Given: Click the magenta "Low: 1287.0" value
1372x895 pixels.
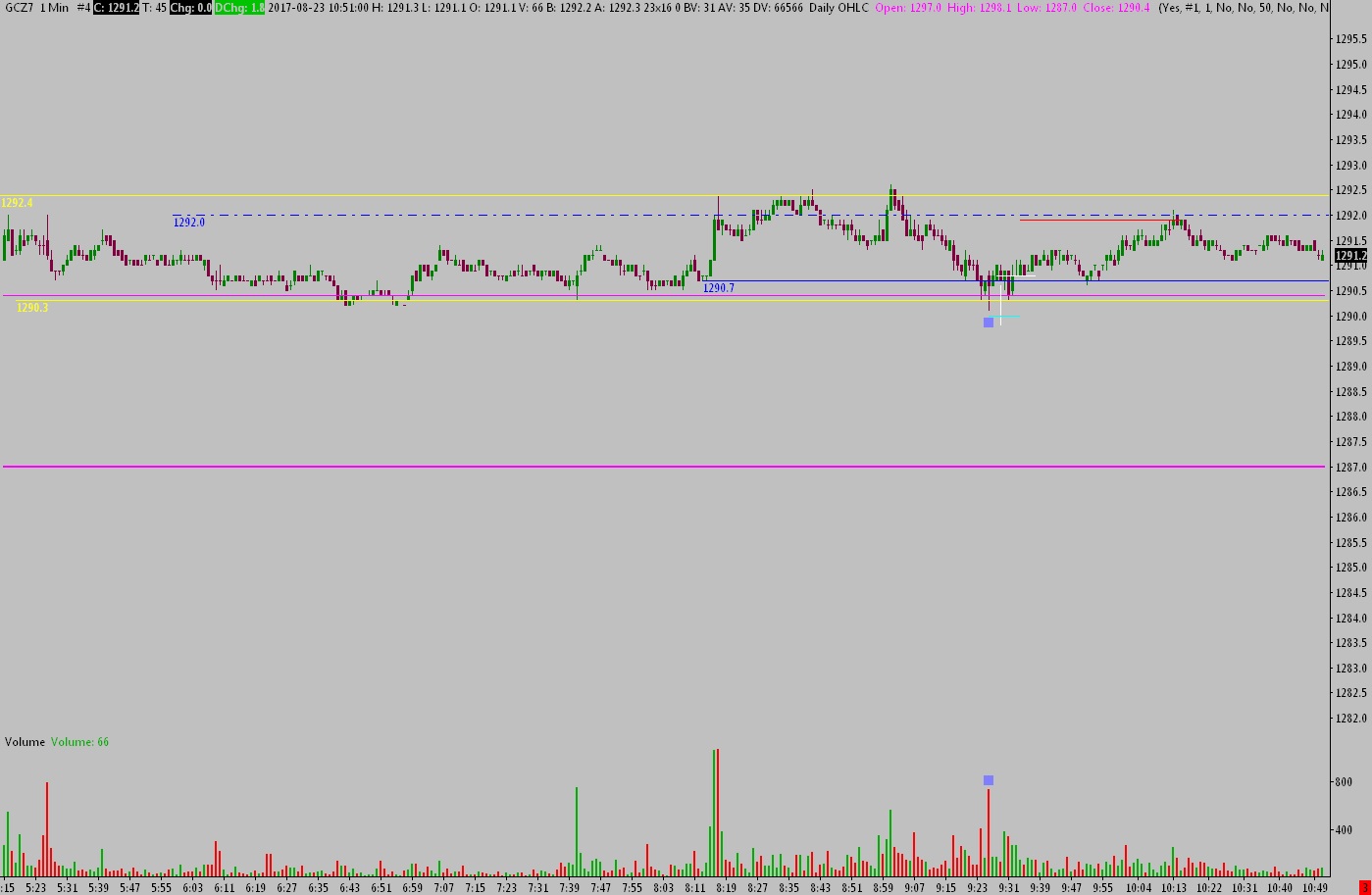Looking at the screenshot, I should [1046, 8].
